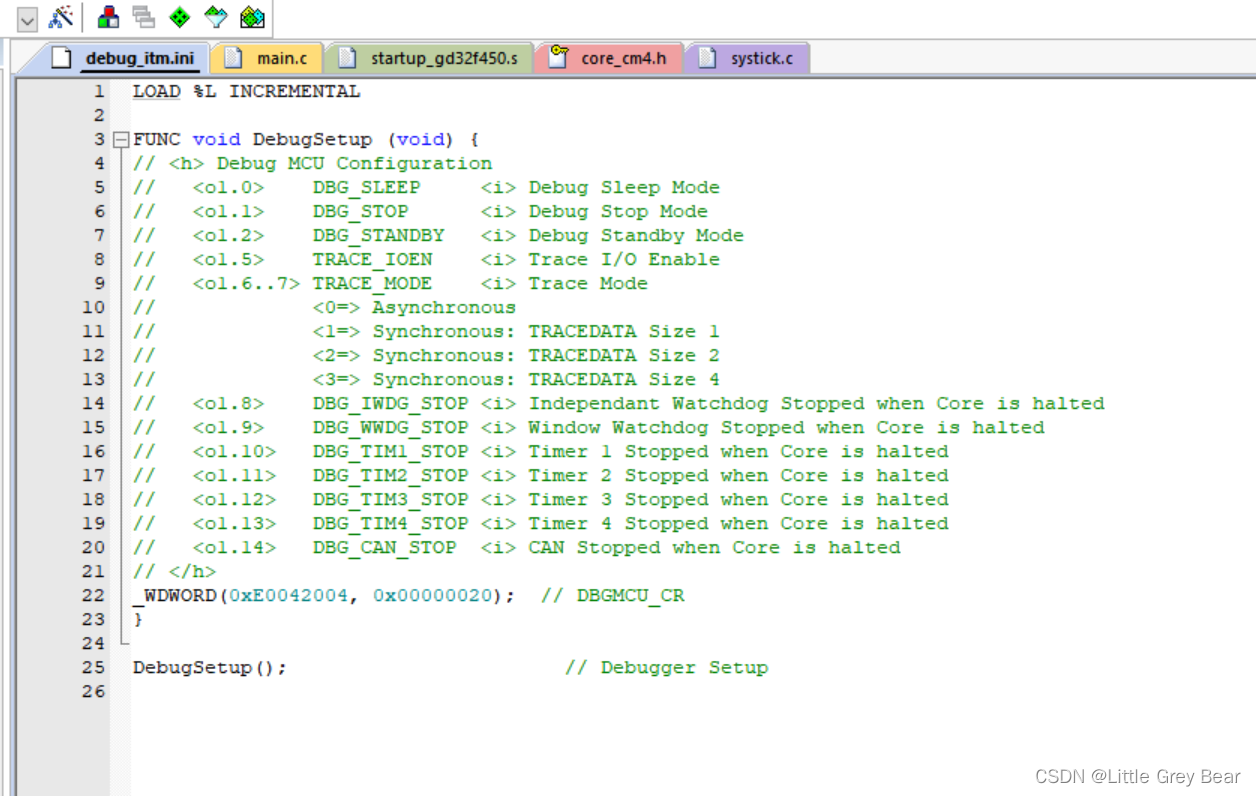Click the DBG_STOP comment line
Image resolution: width=1256 pixels, height=796 pixels.
pyautogui.click(x=420, y=211)
